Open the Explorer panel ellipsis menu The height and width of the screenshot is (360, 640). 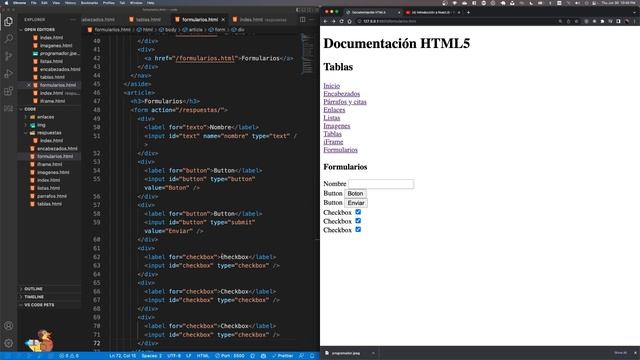(x=73, y=20)
